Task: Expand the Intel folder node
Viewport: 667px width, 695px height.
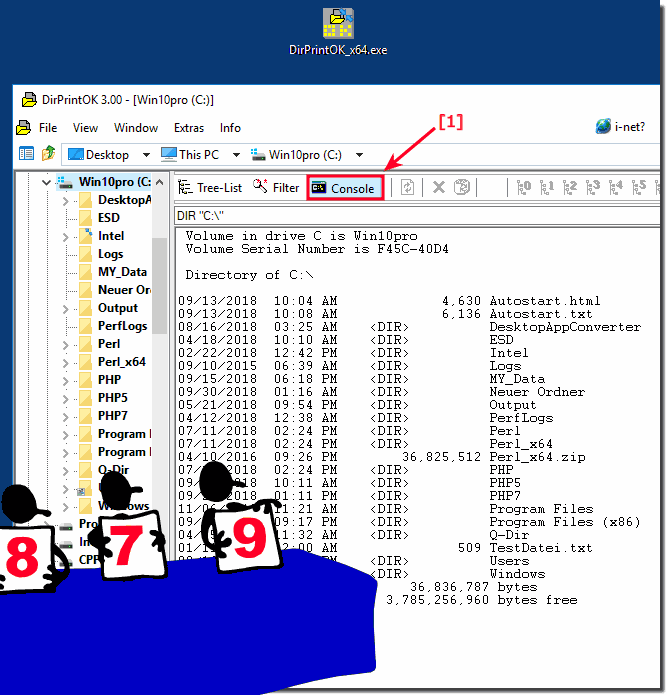Action: 66,237
